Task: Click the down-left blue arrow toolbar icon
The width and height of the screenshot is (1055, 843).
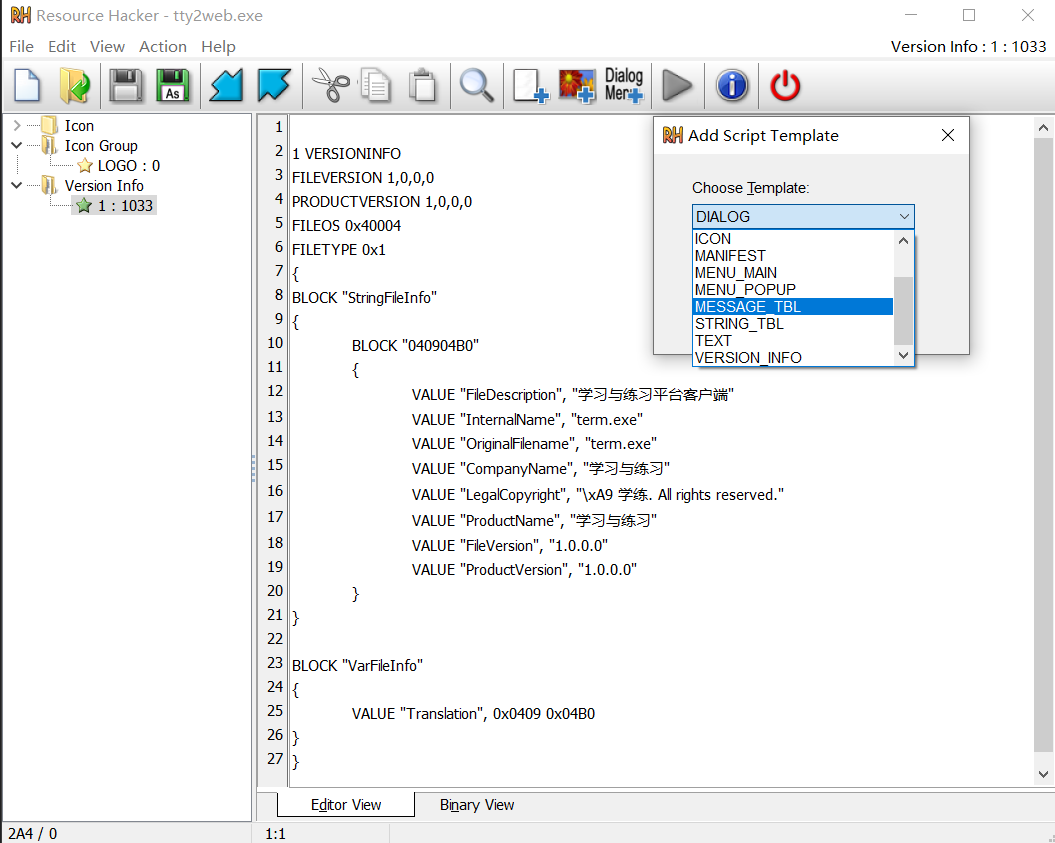Action: point(226,85)
